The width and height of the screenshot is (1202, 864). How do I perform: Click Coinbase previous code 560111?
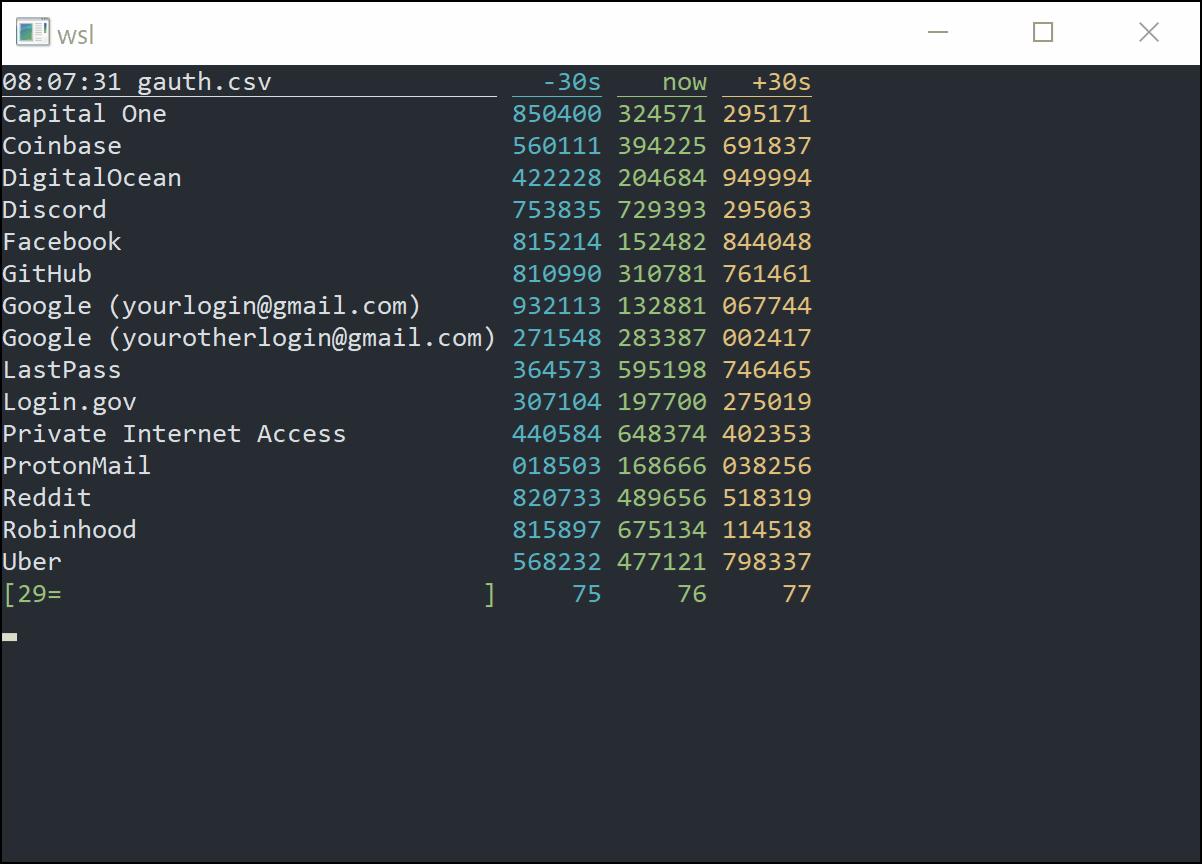557,146
